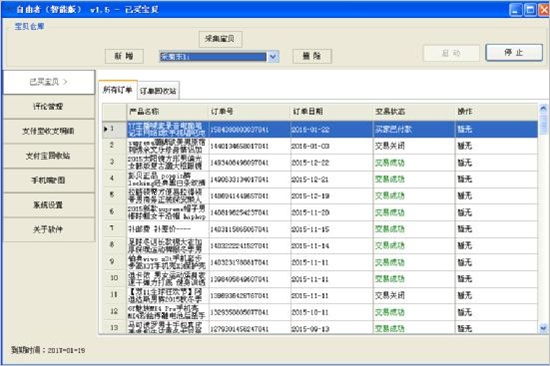Screen dimensions: 550x366
Task: Click the 产品名称 column header
Action: [x=168, y=112]
